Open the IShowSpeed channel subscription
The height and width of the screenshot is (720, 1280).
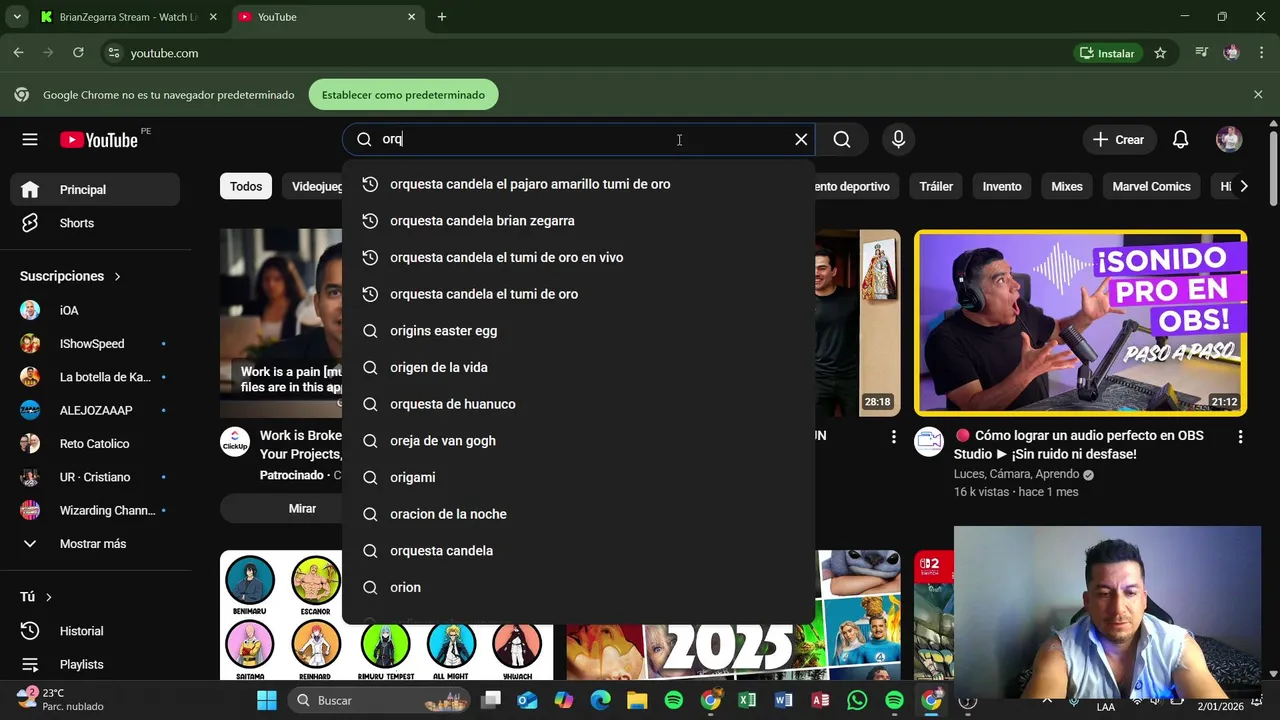95,344
